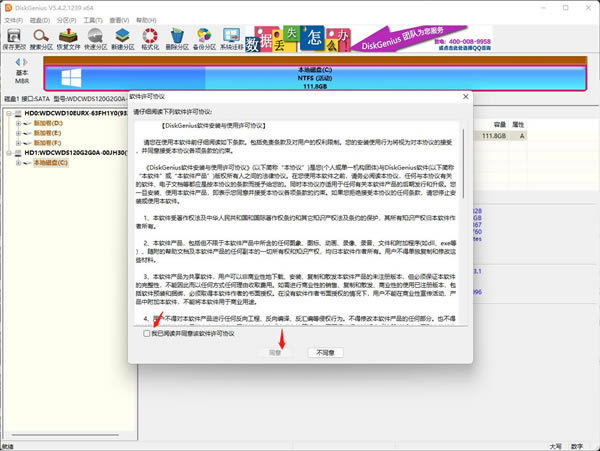Click the 搜索分区 magnifier icon
The height and width of the screenshot is (451, 600).
(41, 39)
